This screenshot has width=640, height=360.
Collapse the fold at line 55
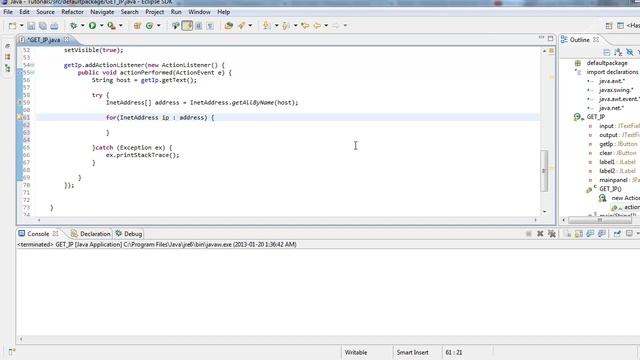33,73
